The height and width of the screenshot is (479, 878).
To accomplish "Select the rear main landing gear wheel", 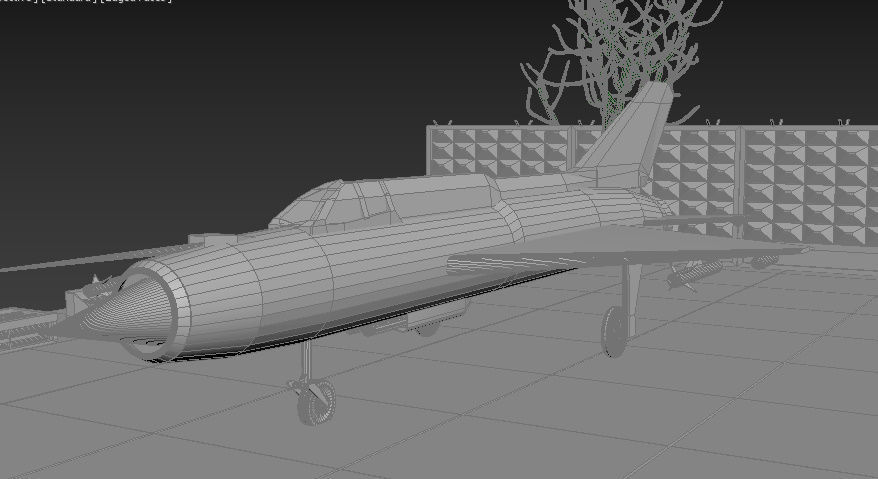I will [x=614, y=331].
